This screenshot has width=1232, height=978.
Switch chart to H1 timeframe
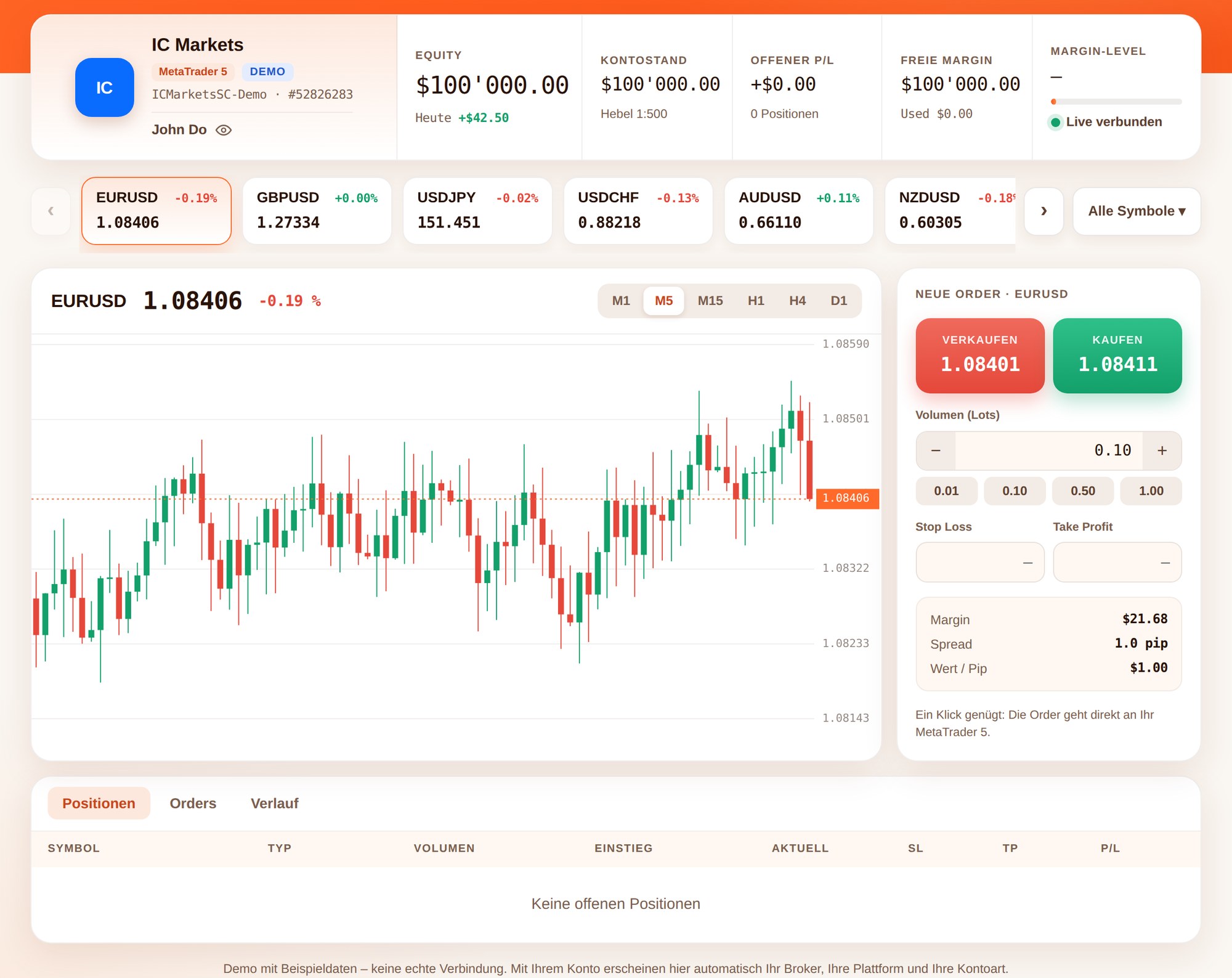pos(756,301)
